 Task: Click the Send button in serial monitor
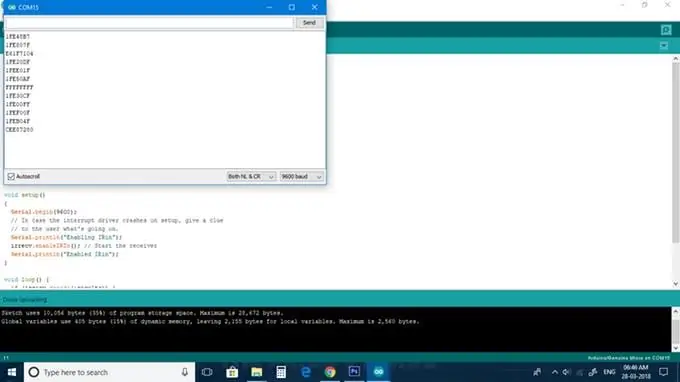pyautogui.click(x=309, y=23)
